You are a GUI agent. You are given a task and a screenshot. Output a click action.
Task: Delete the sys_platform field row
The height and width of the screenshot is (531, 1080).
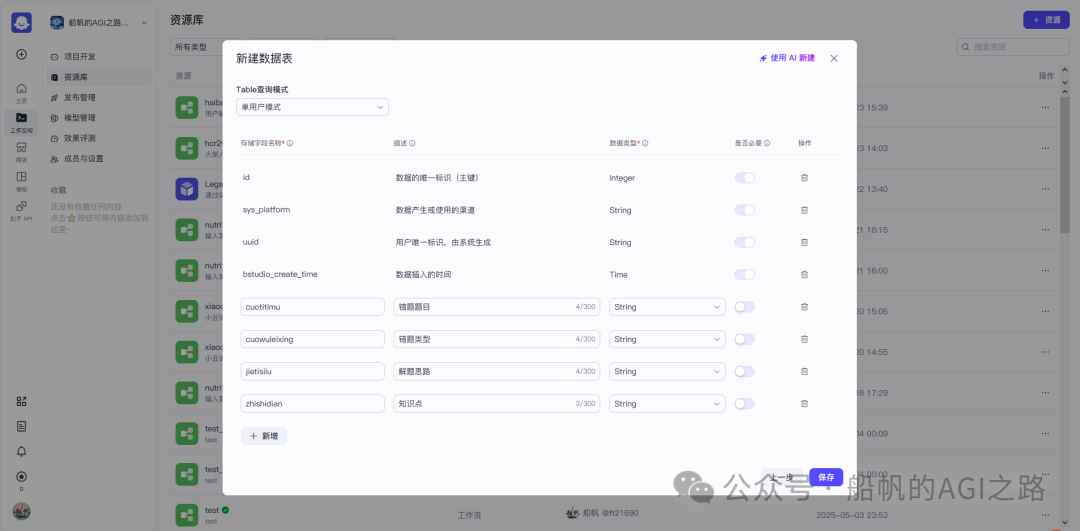pos(804,210)
